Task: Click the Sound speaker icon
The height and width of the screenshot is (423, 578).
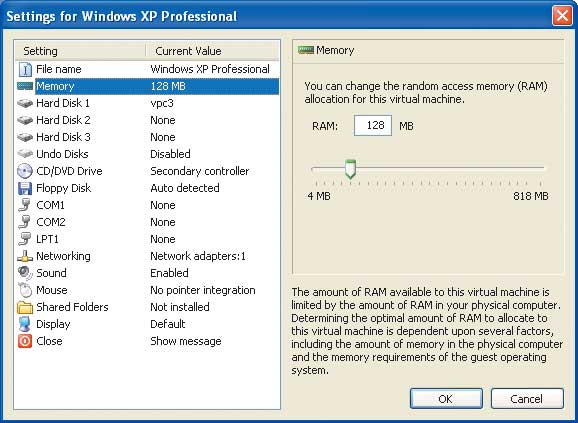Action: coord(25,273)
